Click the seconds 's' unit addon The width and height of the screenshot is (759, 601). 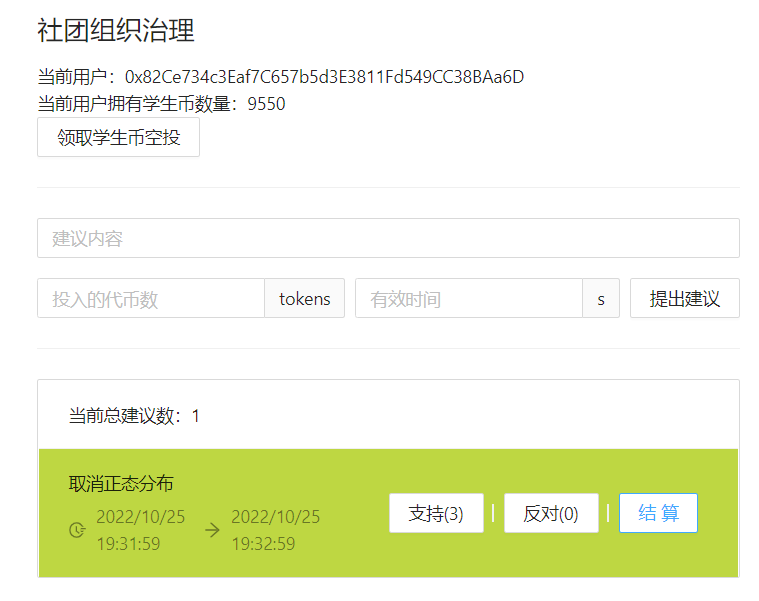point(601,298)
